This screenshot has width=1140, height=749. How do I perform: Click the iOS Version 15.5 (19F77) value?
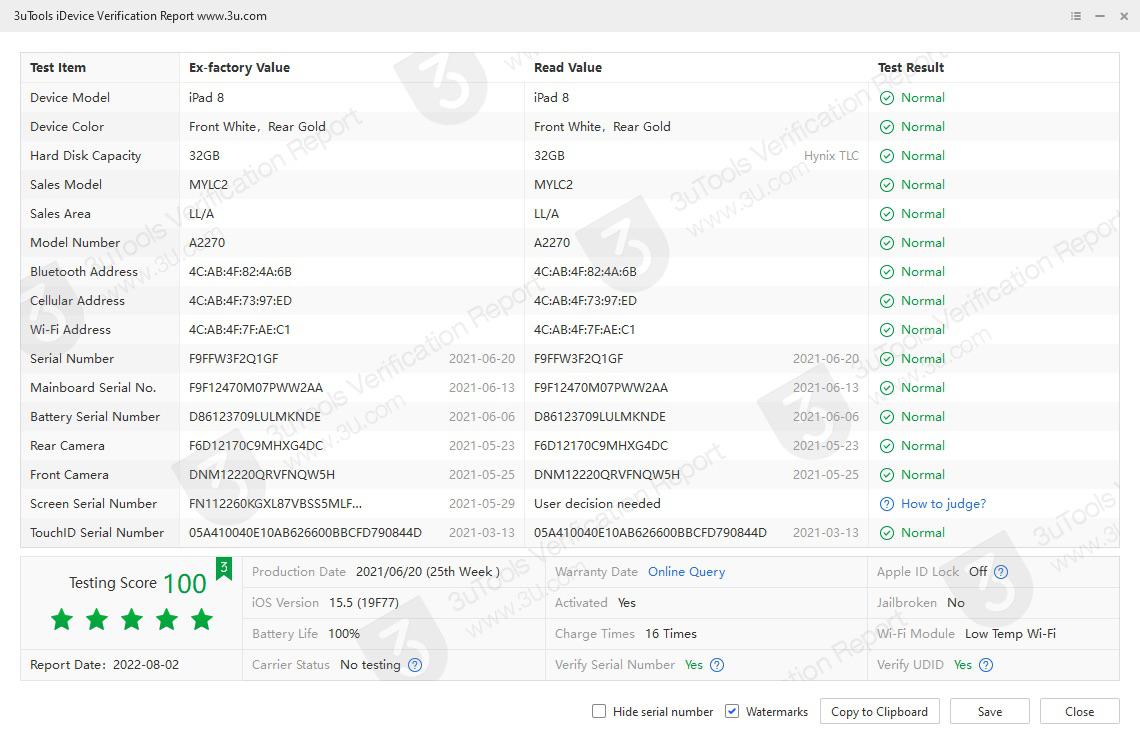tap(364, 603)
